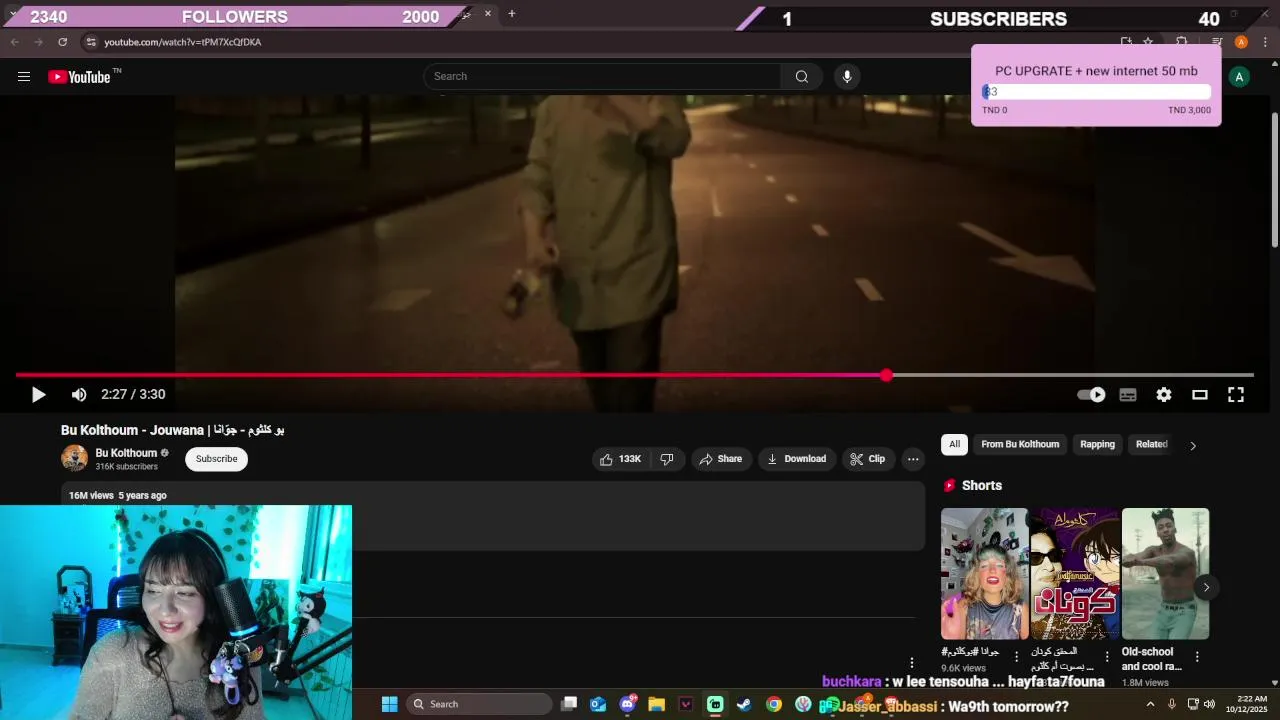The image size is (1280, 720).
Task: Create a Clip of the video
Action: 868,459
